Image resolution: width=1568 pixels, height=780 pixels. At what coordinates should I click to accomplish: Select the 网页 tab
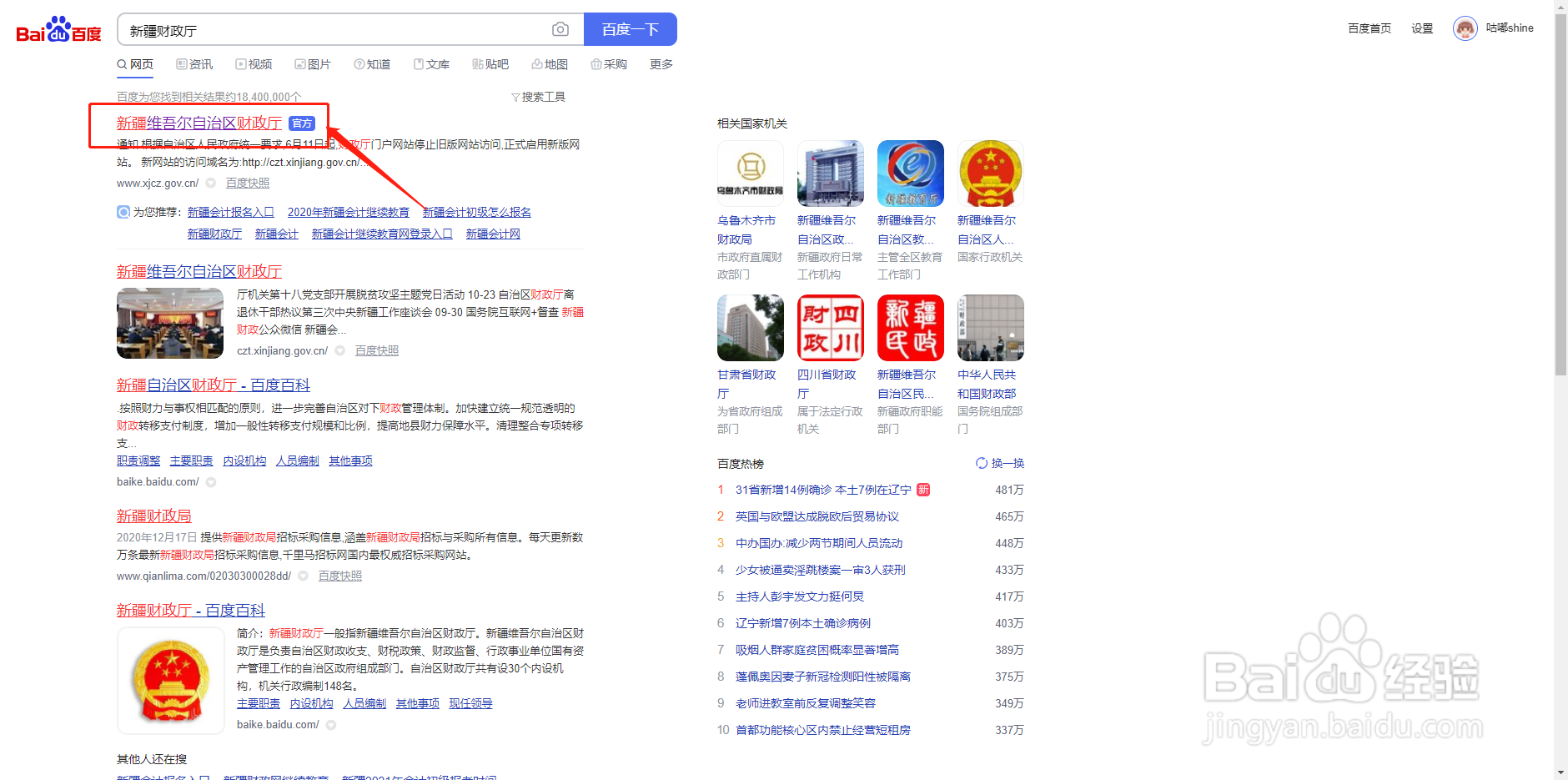(x=135, y=64)
